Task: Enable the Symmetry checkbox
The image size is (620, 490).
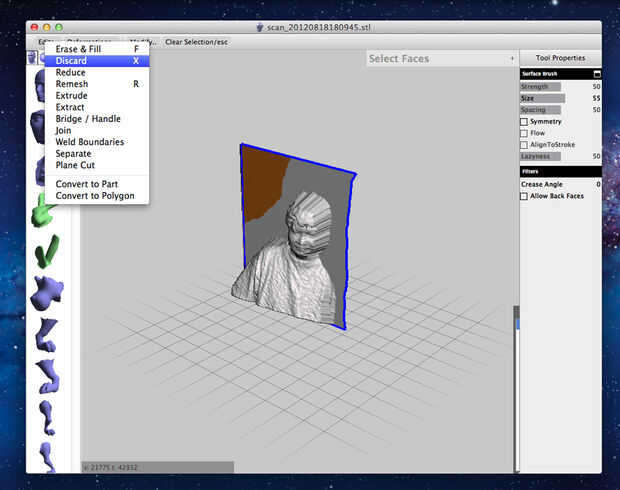Action: point(524,121)
